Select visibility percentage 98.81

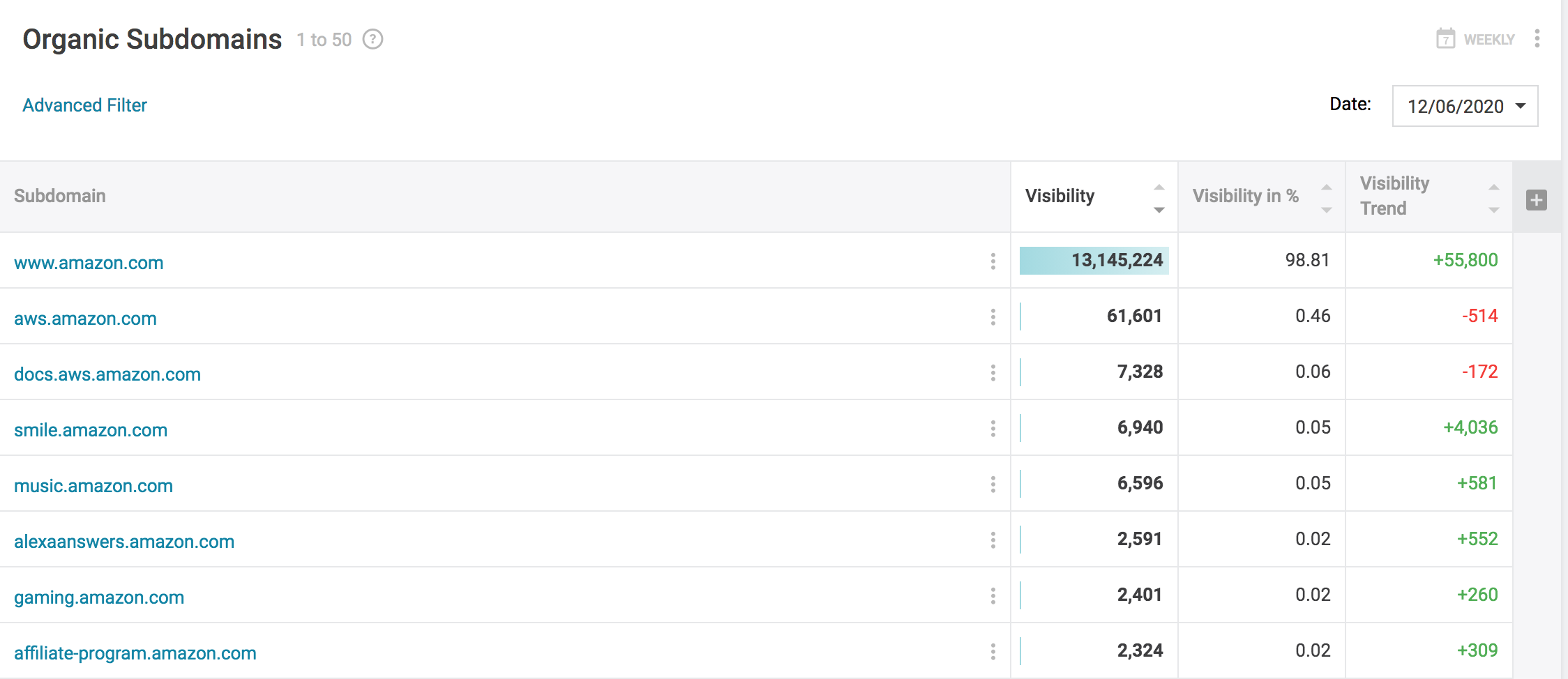point(1308,260)
